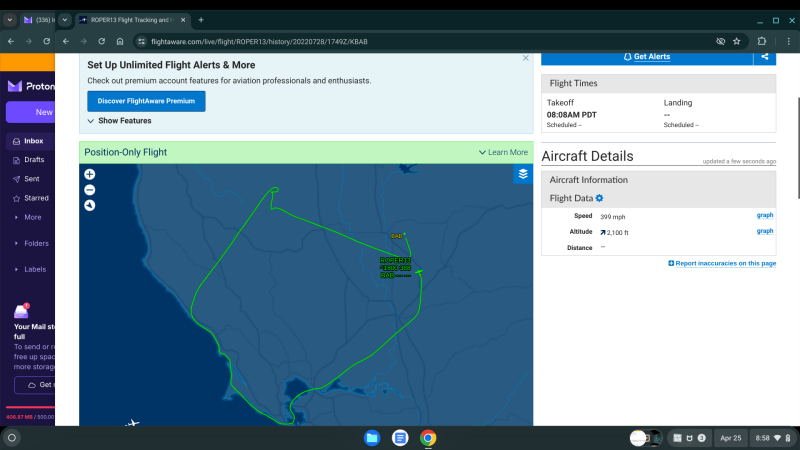Click the BAB airport label on map
This screenshot has width=800, height=450.
tap(396, 236)
